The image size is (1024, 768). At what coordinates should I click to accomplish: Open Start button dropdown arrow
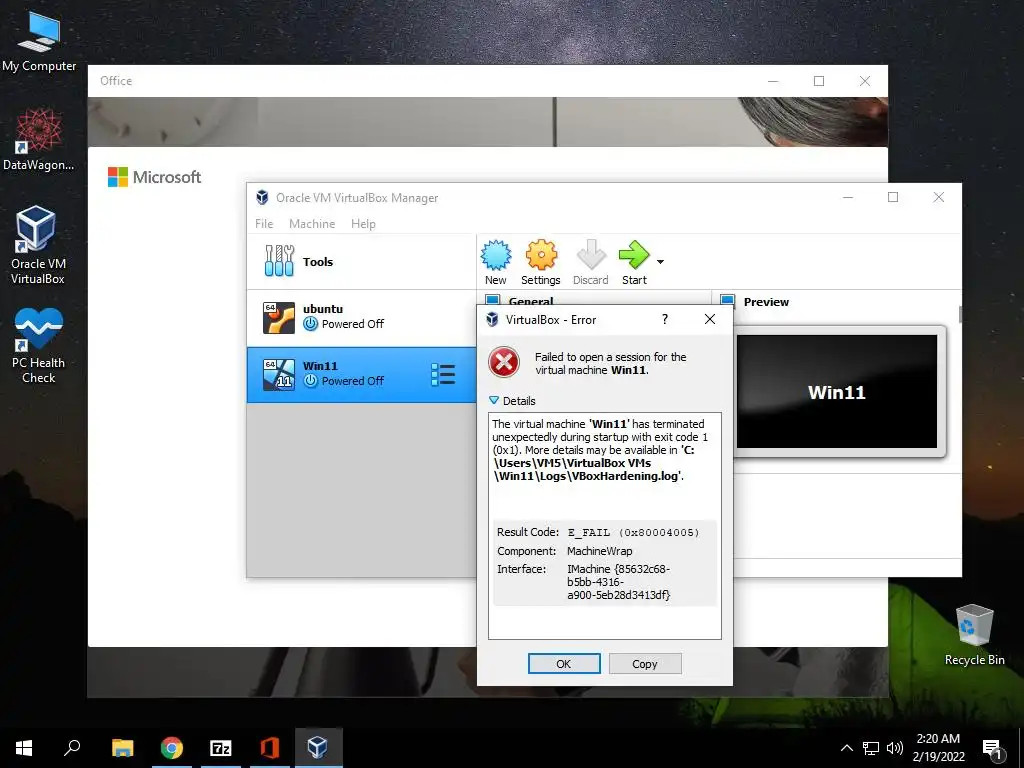pos(660,262)
